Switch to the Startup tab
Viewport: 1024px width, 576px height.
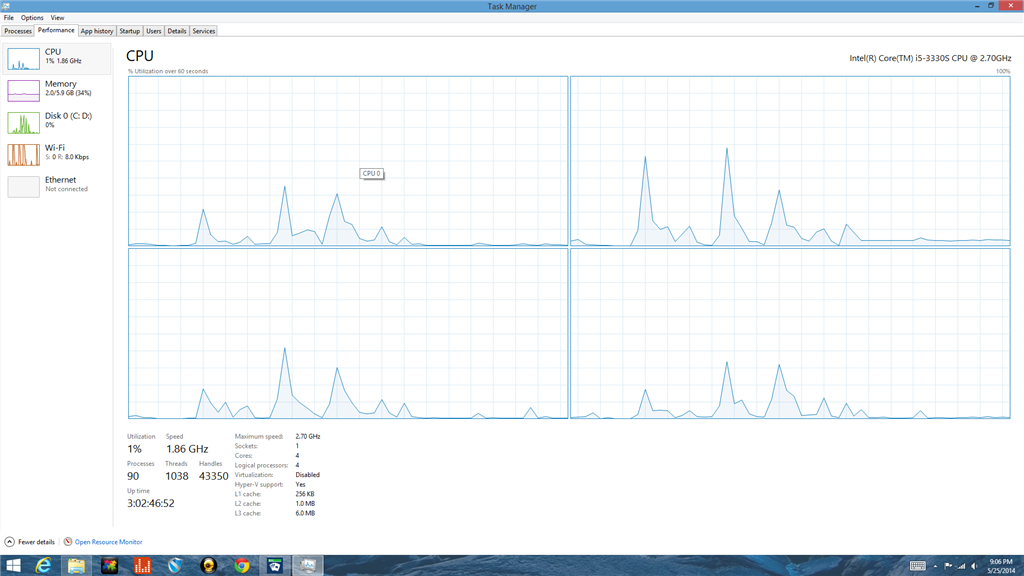[x=129, y=31]
